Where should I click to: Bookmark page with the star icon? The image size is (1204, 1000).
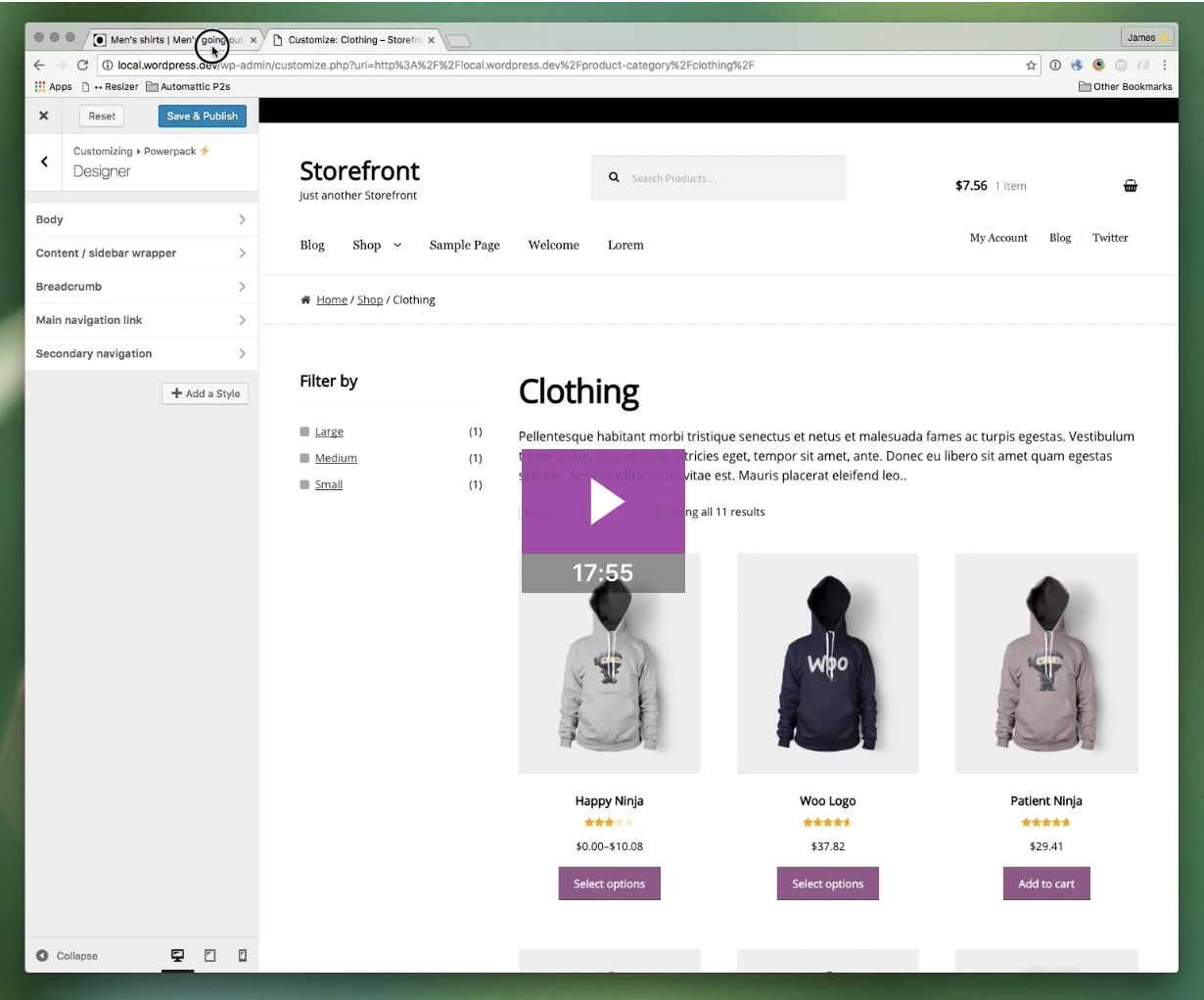point(1031,66)
